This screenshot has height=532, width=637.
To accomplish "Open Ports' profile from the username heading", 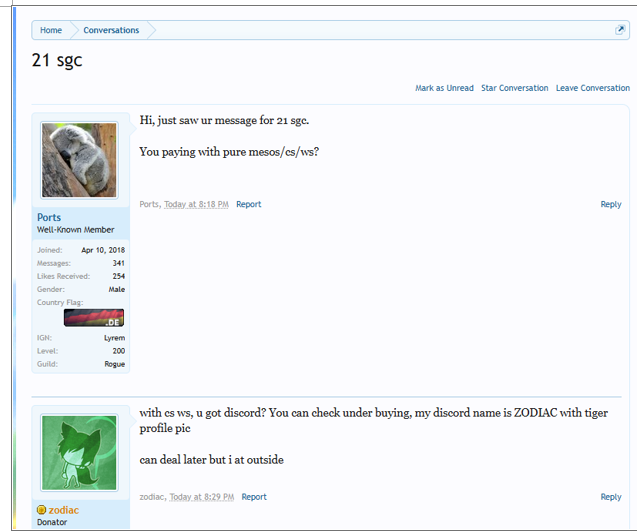I will click(49, 217).
